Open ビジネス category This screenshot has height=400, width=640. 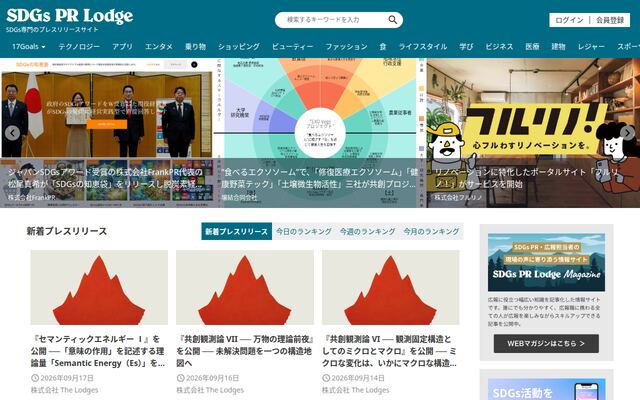(x=499, y=47)
